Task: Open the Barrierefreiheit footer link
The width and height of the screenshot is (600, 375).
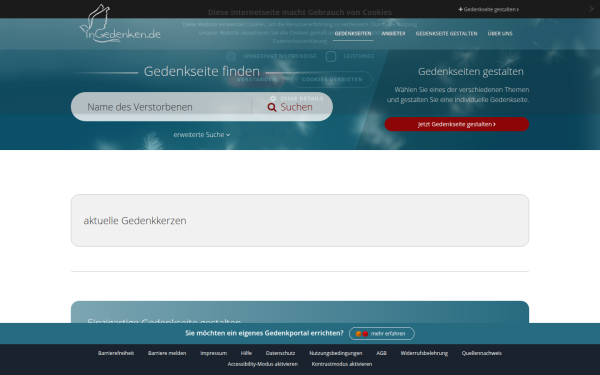Action: pyautogui.click(x=116, y=353)
